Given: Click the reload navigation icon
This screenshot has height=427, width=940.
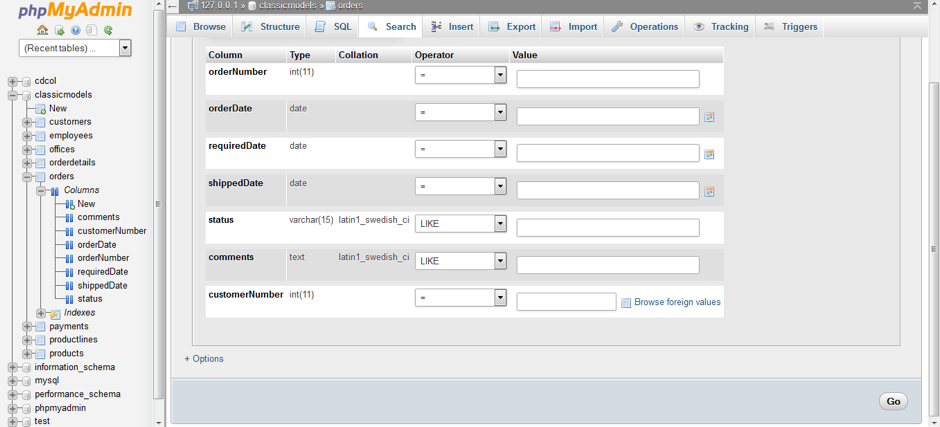Looking at the screenshot, I should click(x=108, y=30).
